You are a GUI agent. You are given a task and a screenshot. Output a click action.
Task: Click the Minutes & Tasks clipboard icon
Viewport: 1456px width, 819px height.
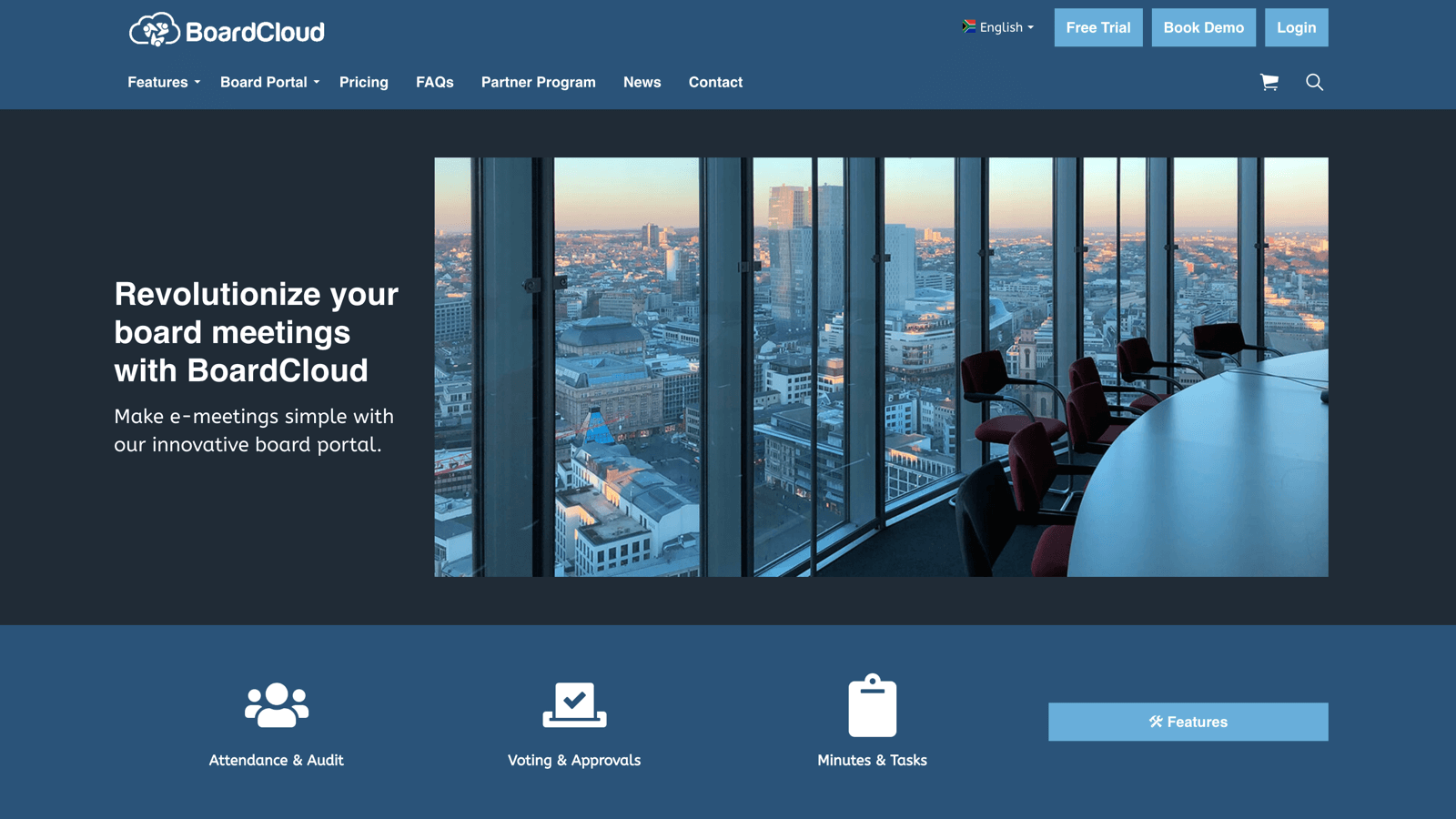(872, 703)
